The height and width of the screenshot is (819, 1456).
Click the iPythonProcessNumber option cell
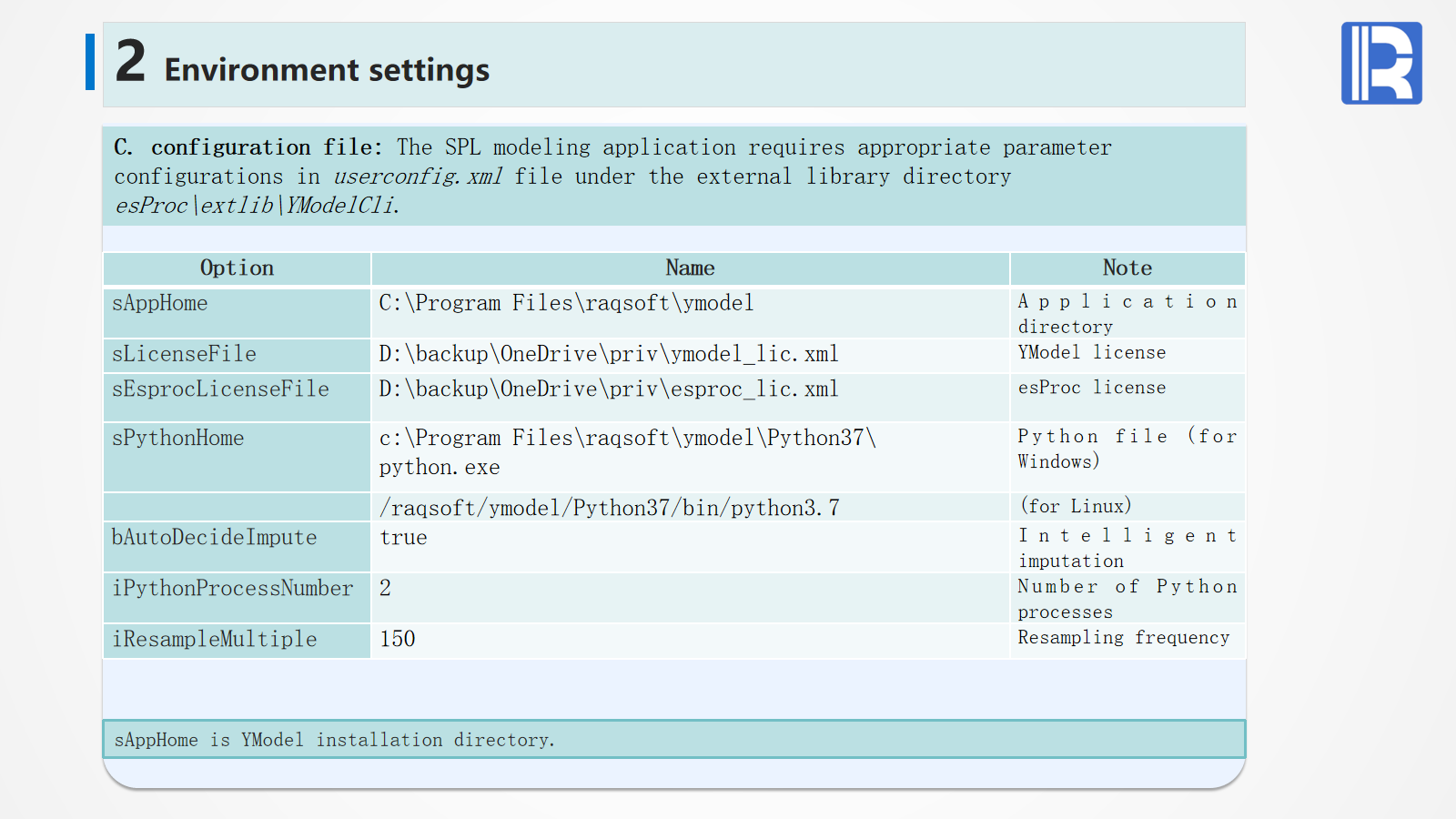pos(232,589)
